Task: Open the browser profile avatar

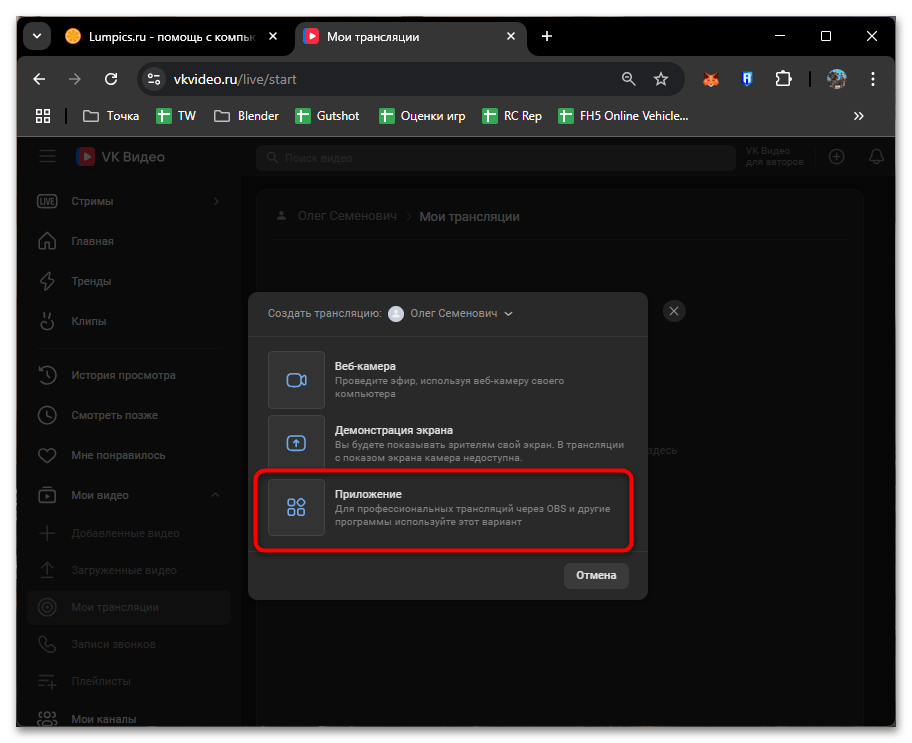Action: 837,79
